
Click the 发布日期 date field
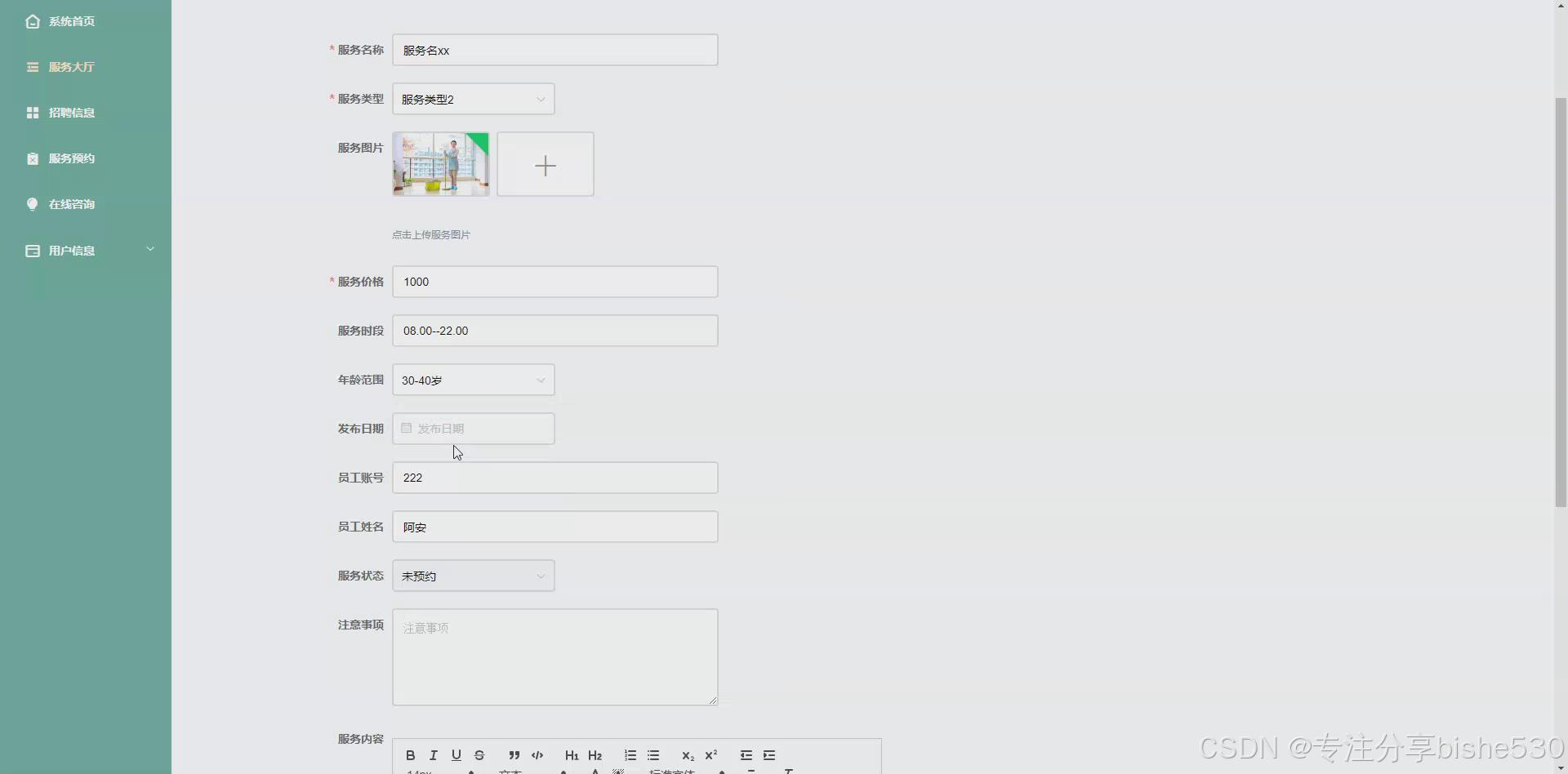(x=474, y=429)
